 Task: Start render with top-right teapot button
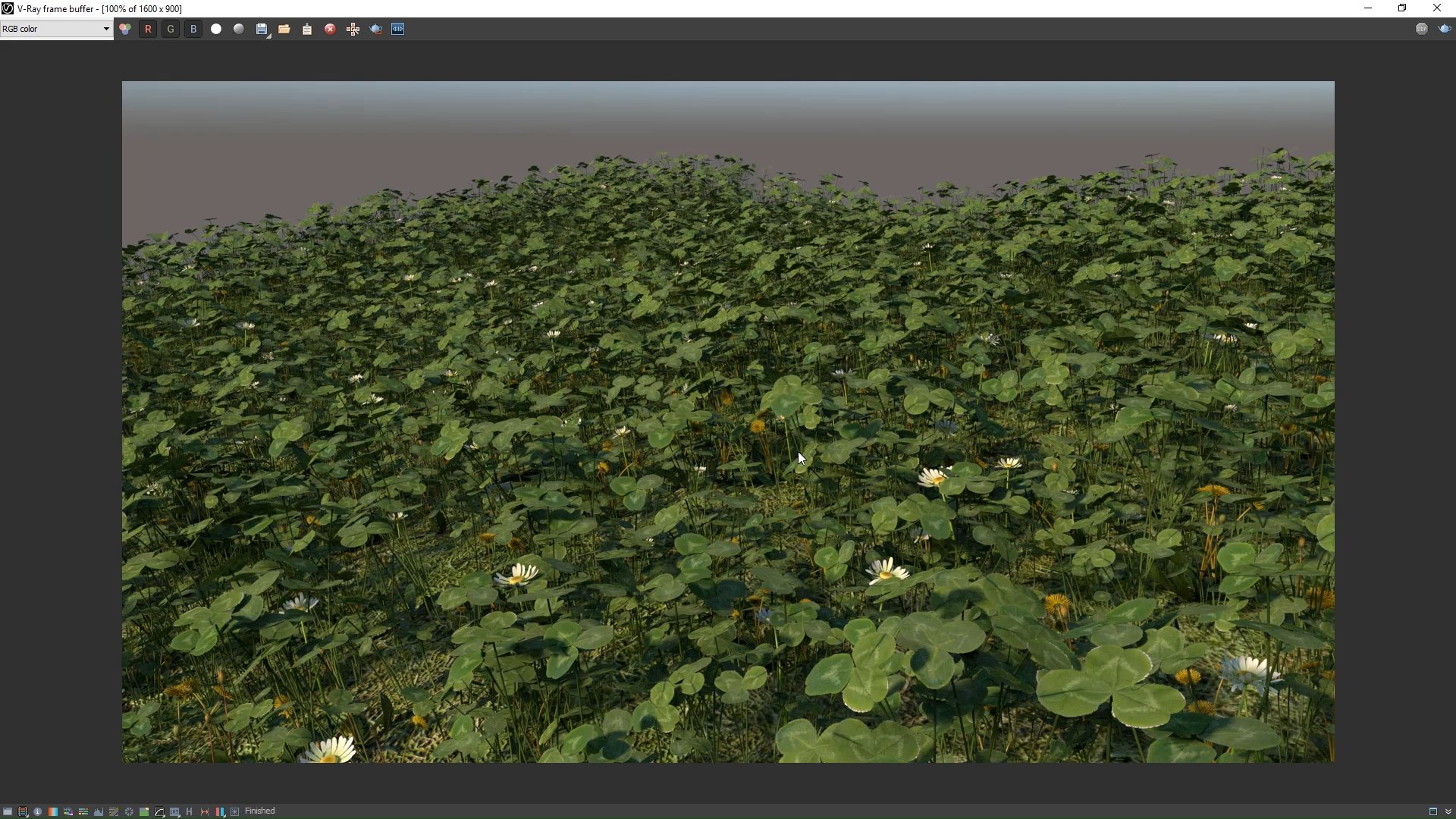tap(1444, 29)
